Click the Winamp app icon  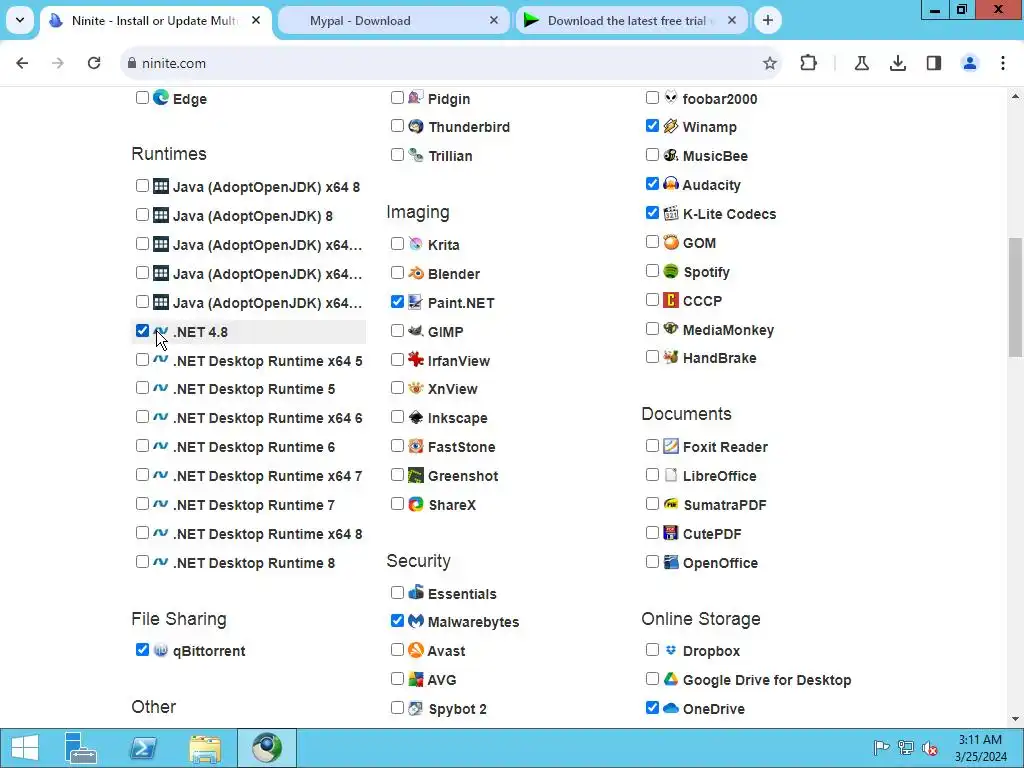(671, 126)
